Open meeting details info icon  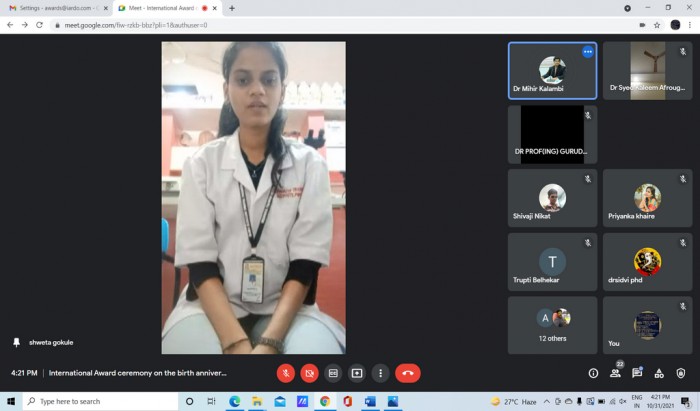point(593,373)
